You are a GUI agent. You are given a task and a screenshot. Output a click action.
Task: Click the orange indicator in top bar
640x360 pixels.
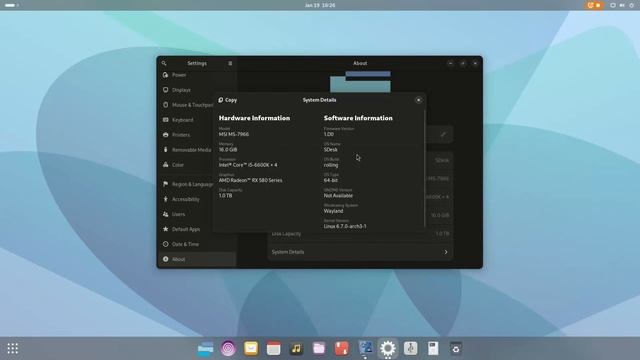(594, 5)
